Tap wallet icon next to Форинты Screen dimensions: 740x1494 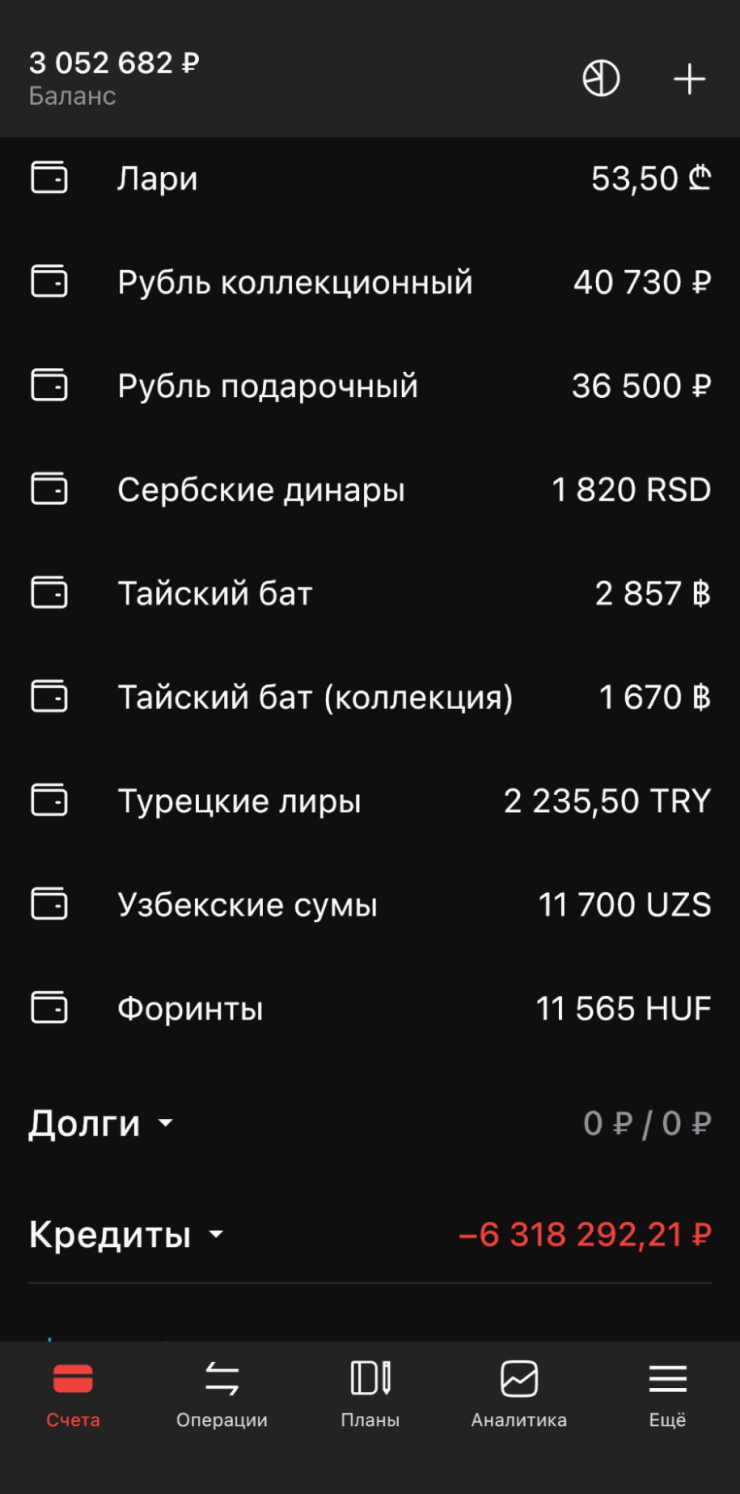(49, 1007)
